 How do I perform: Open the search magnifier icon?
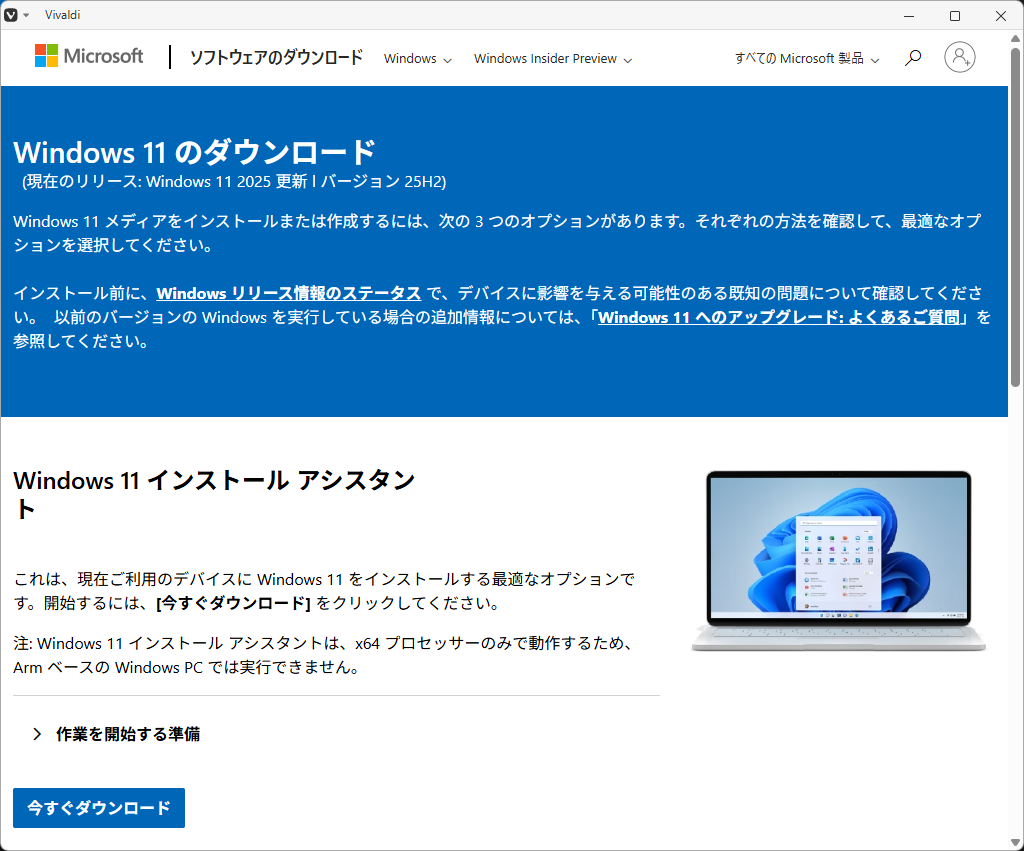[913, 58]
